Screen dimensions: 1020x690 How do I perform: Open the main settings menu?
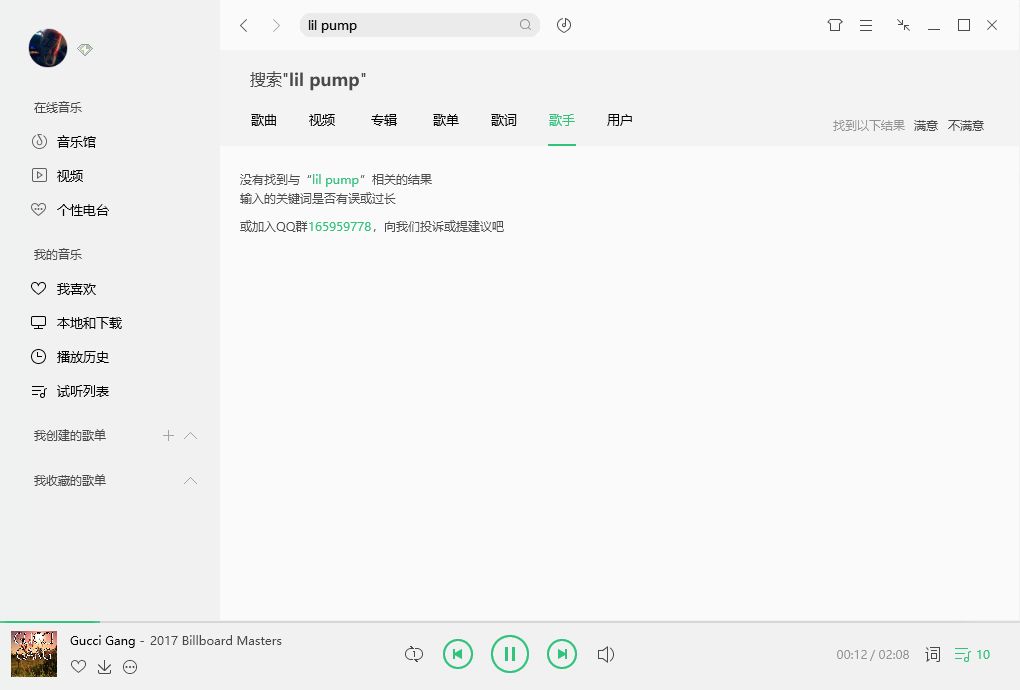pos(865,25)
